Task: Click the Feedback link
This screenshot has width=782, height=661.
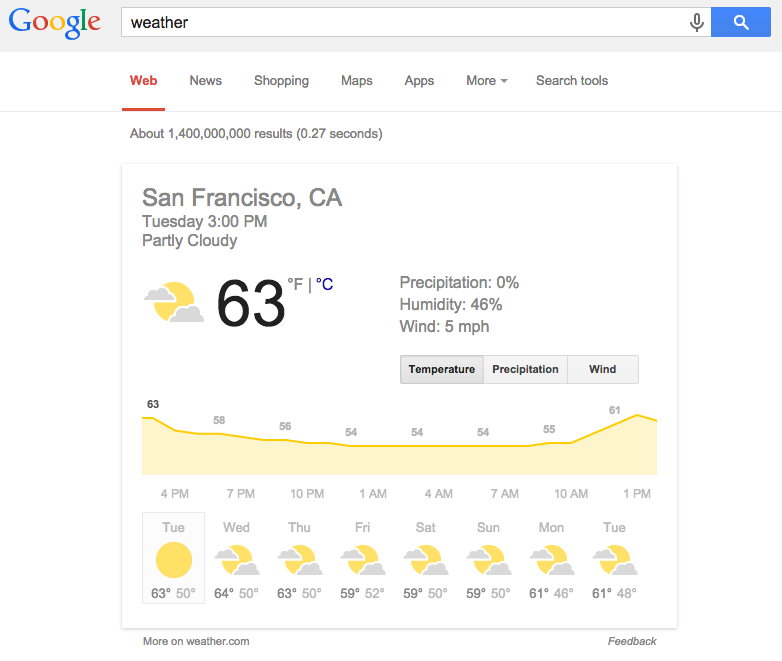Action: pyautogui.click(x=632, y=641)
